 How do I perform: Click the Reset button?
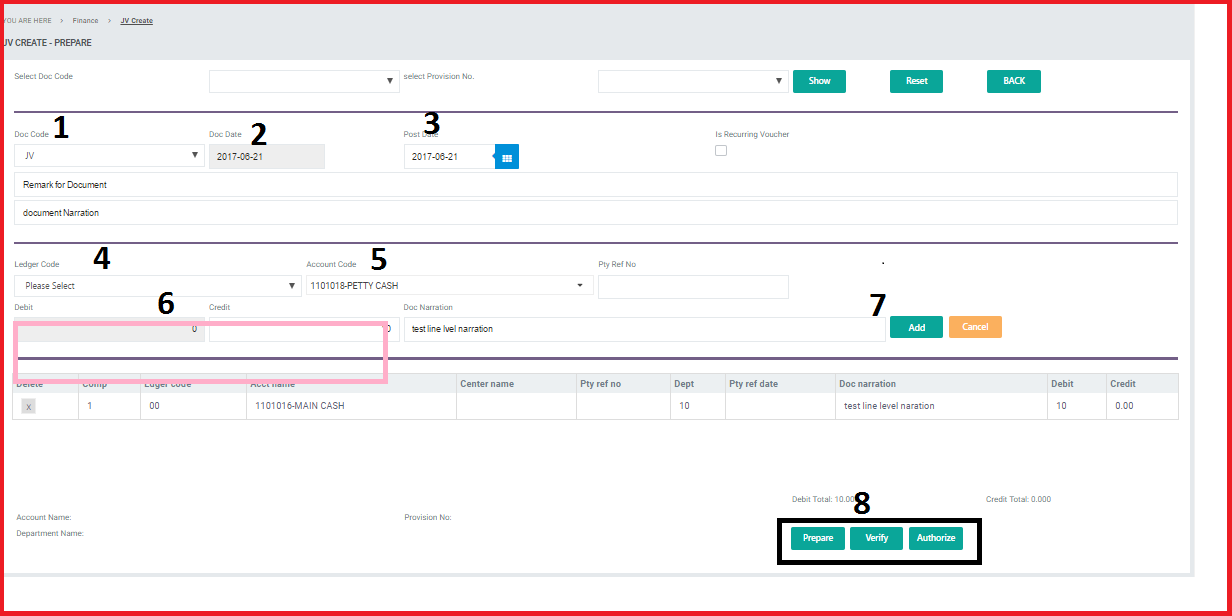[916, 81]
